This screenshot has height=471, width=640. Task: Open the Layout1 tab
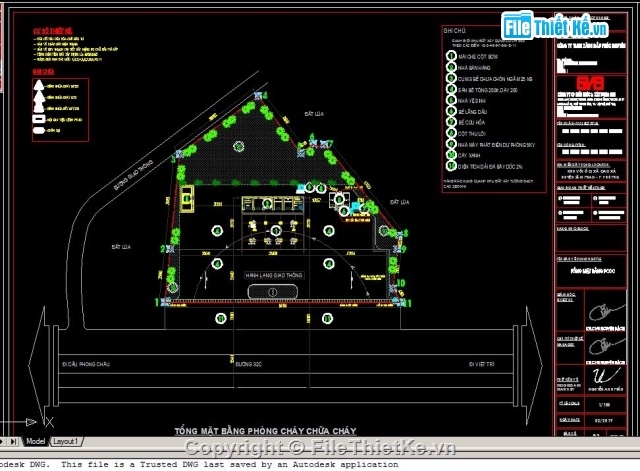[65, 442]
